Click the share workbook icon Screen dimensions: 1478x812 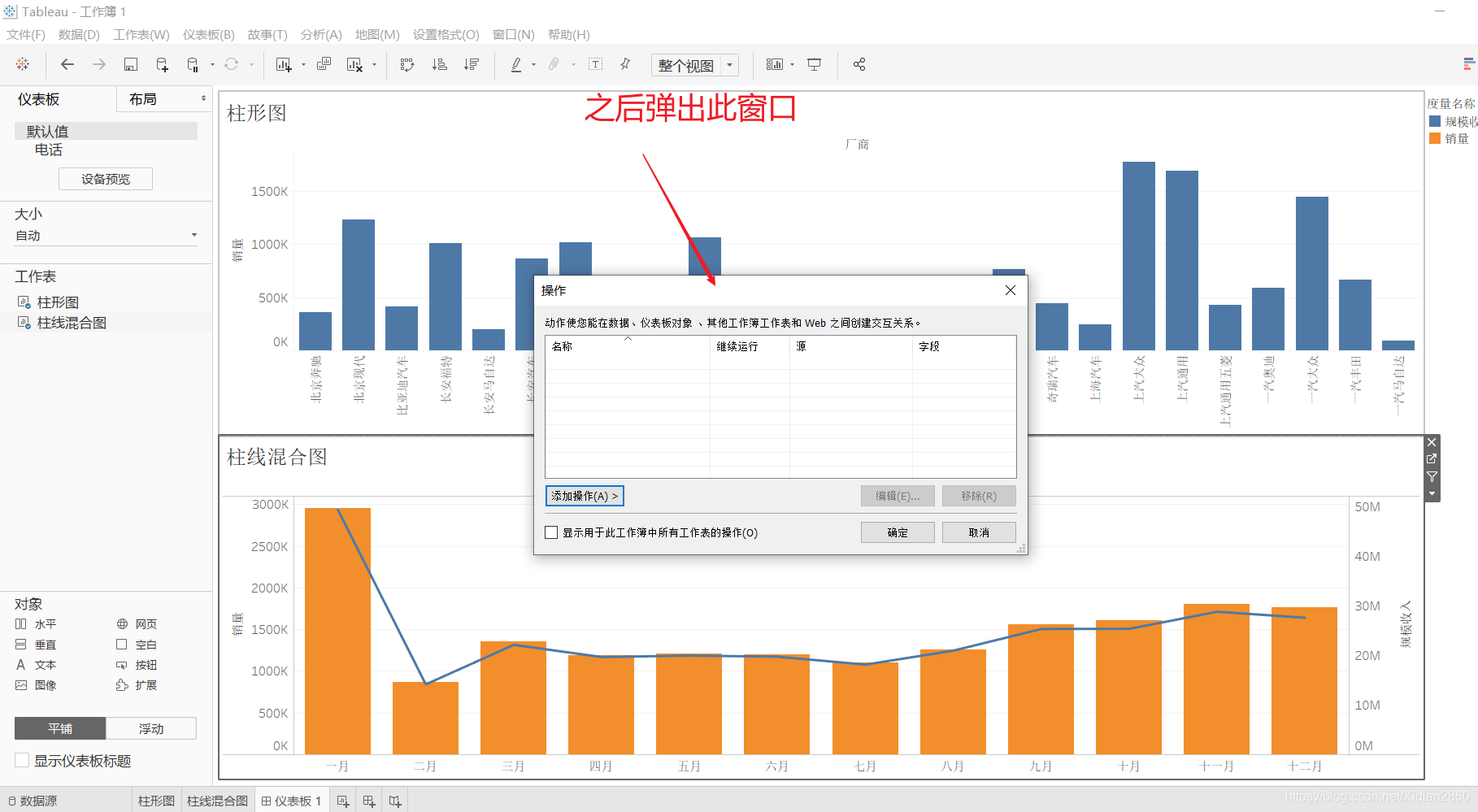click(859, 64)
